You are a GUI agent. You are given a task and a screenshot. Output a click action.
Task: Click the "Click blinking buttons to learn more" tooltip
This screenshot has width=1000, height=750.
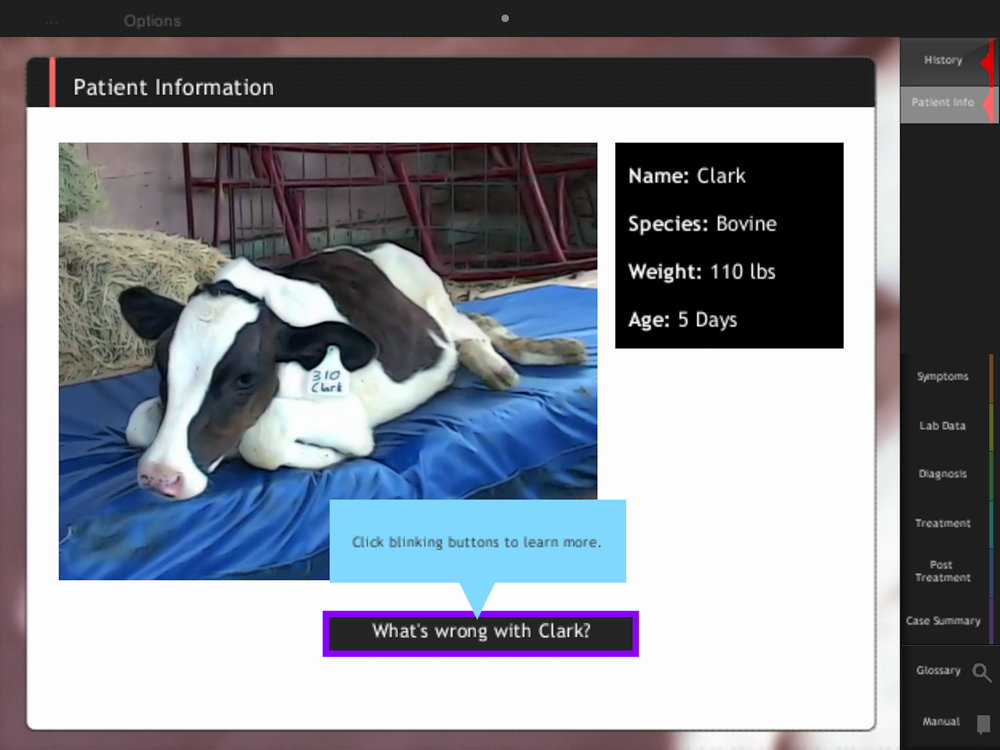tap(477, 542)
